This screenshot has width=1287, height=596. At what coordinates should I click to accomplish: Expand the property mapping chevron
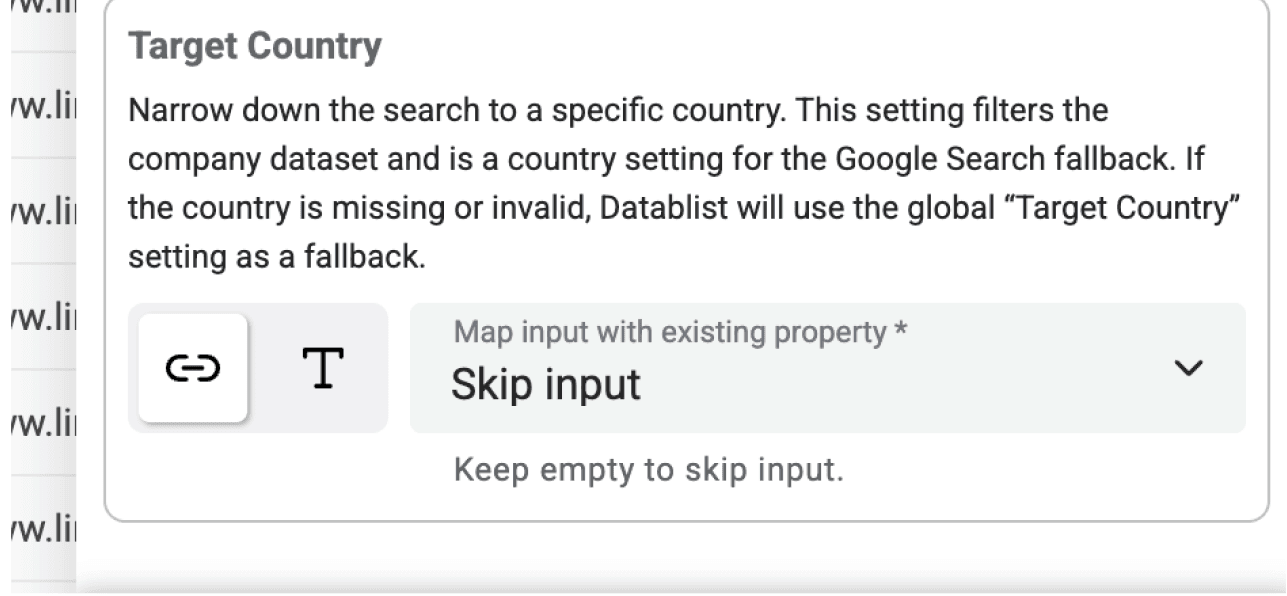tap(1187, 368)
